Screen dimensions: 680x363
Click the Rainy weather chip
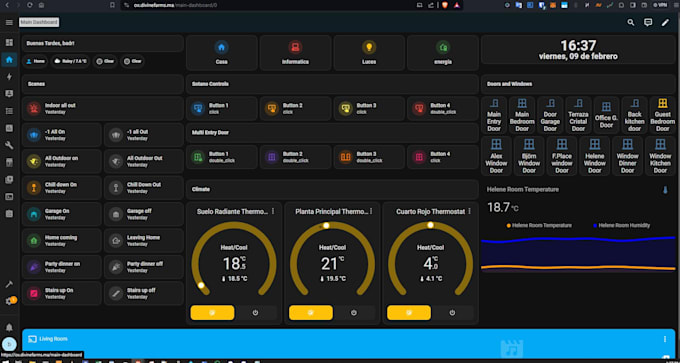click(70, 62)
